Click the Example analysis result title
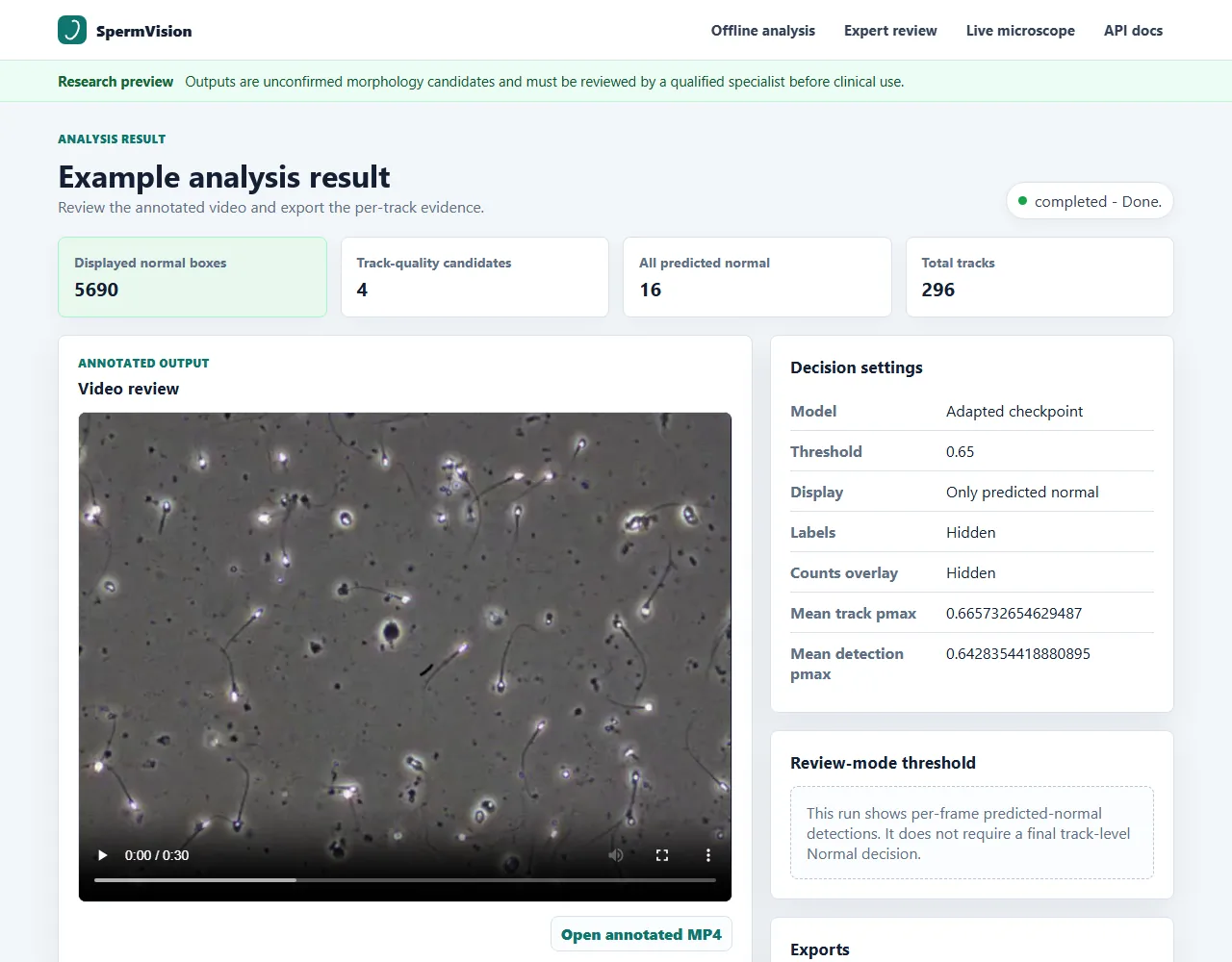This screenshot has height=962, width=1232. (x=224, y=177)
